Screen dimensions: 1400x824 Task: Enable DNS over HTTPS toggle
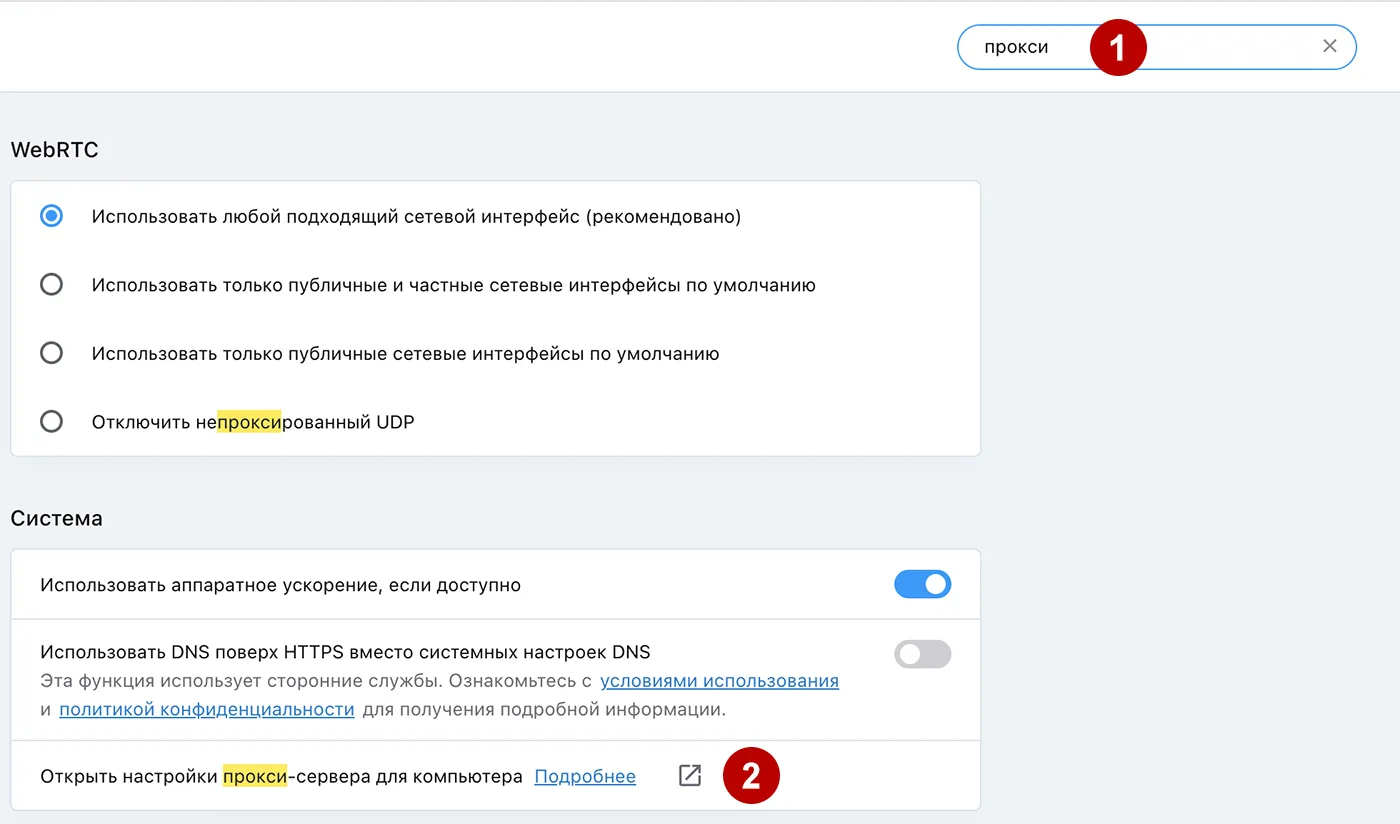922,654
